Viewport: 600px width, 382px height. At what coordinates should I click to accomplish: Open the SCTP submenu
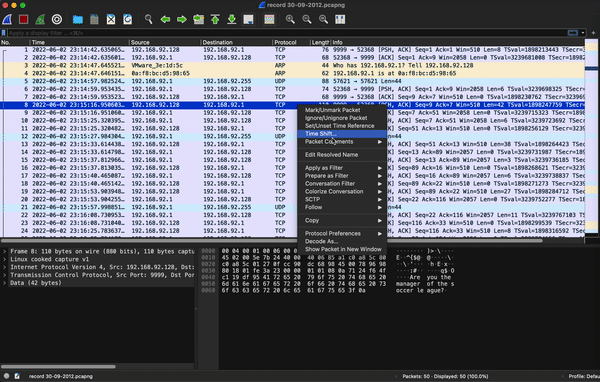[x=342, y=199]
